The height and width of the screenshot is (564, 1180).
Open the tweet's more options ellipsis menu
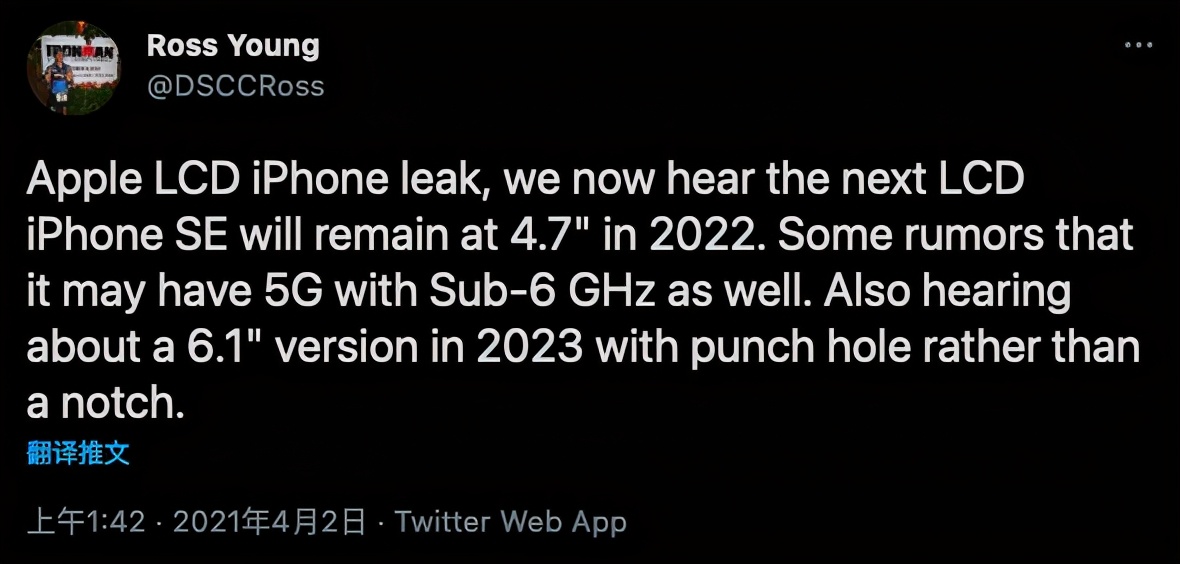1138,45
